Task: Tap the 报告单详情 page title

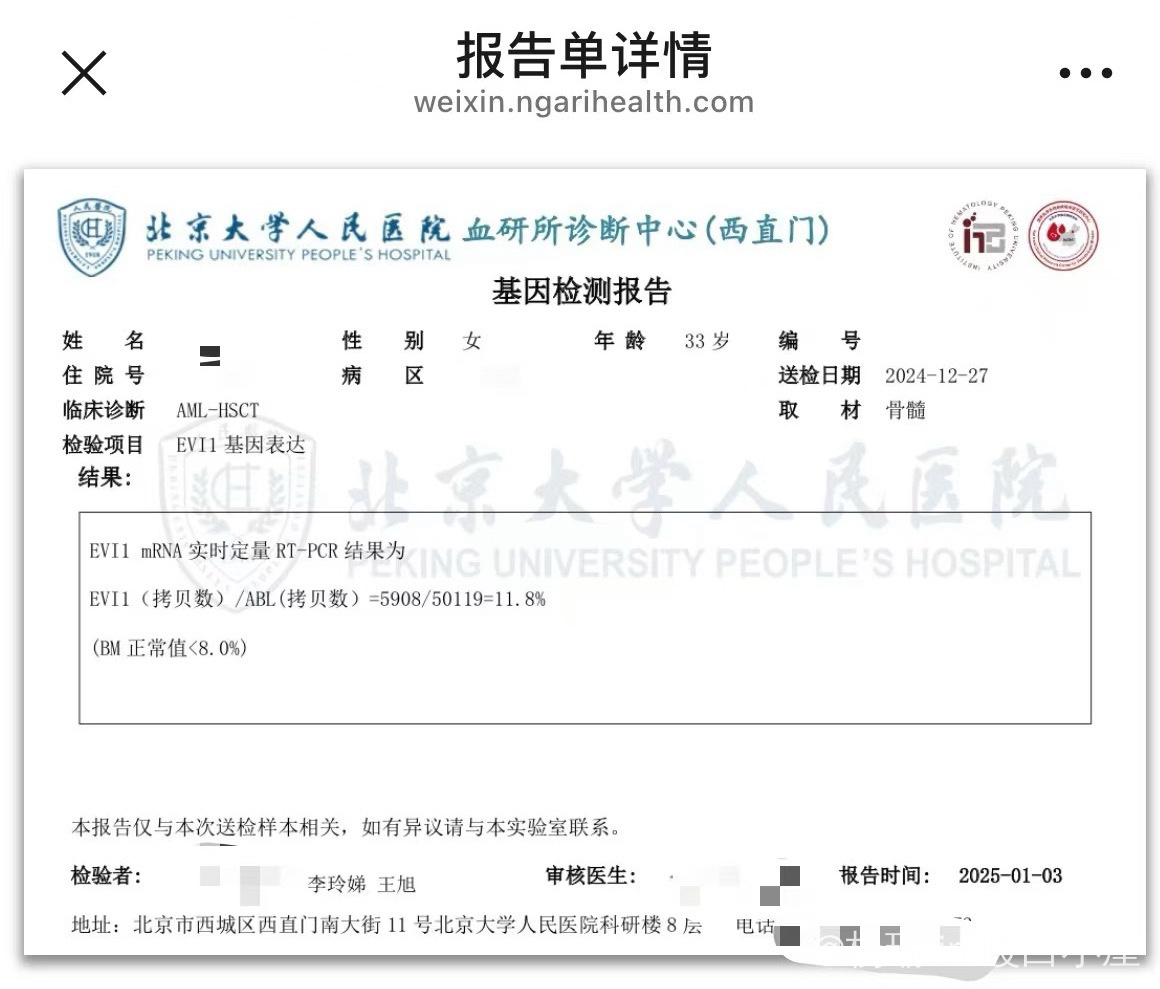Action: click(x=584, y=55)
